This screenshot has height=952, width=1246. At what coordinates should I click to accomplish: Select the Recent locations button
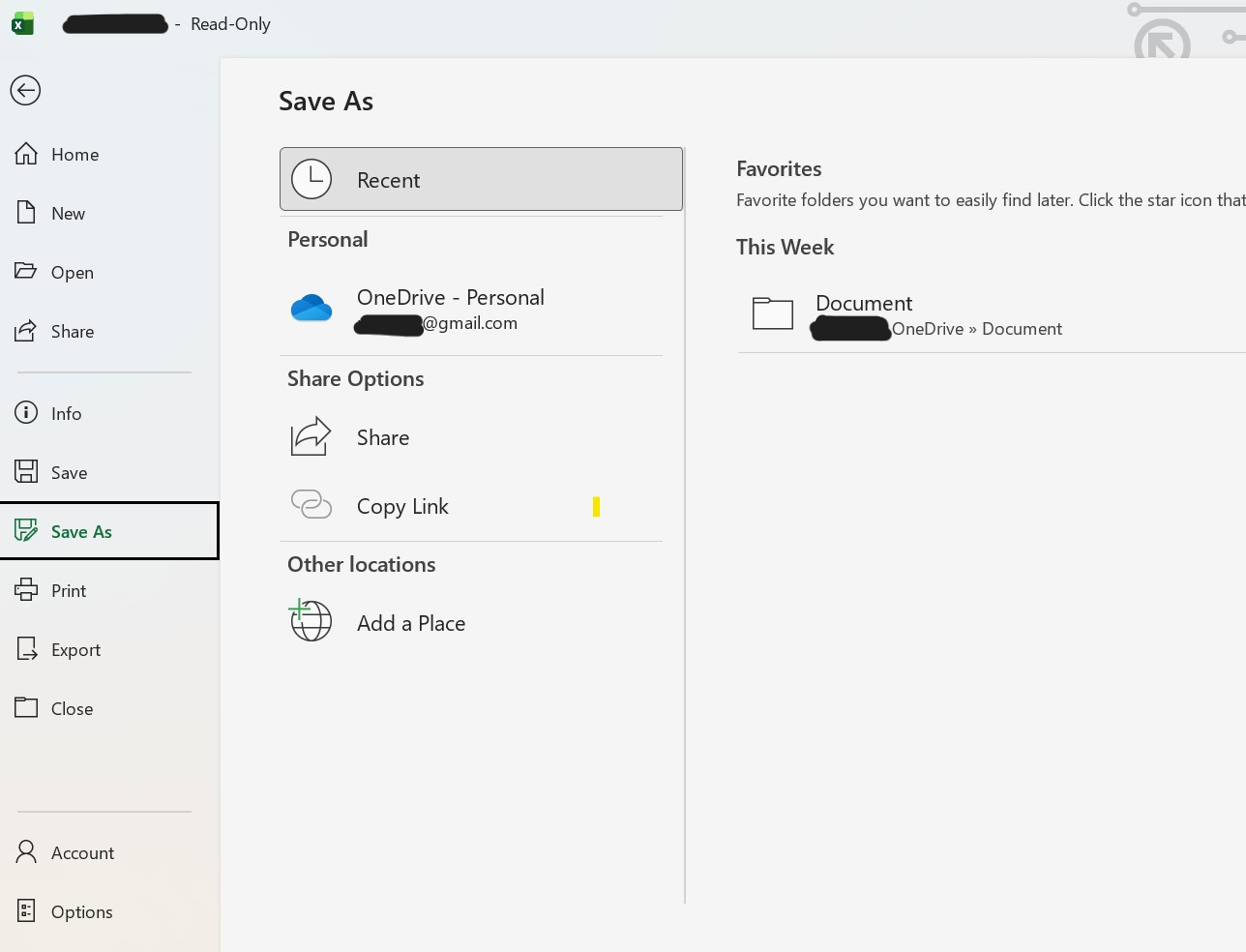click(x=481, y=179)
